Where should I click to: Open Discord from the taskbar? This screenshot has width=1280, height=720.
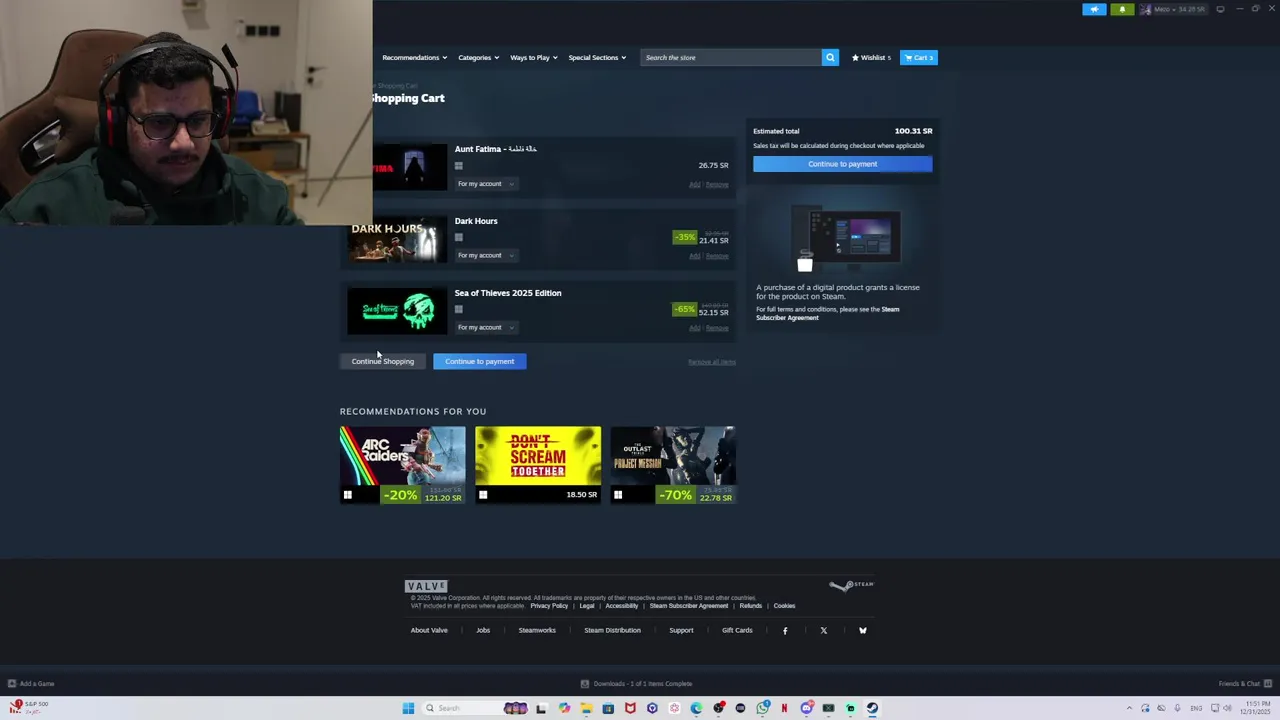[x=806, y=708]
